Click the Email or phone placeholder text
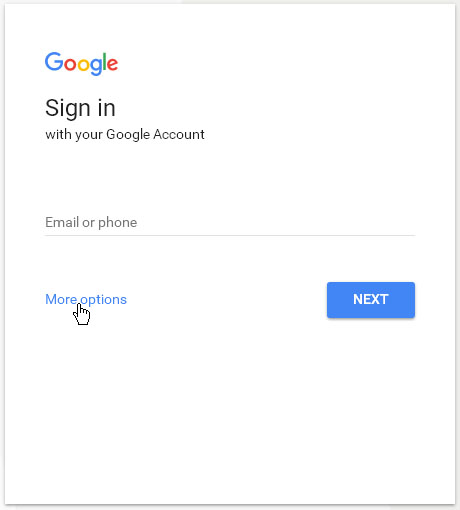This screenshot has height=510, width=460. (x=91, y=222)
